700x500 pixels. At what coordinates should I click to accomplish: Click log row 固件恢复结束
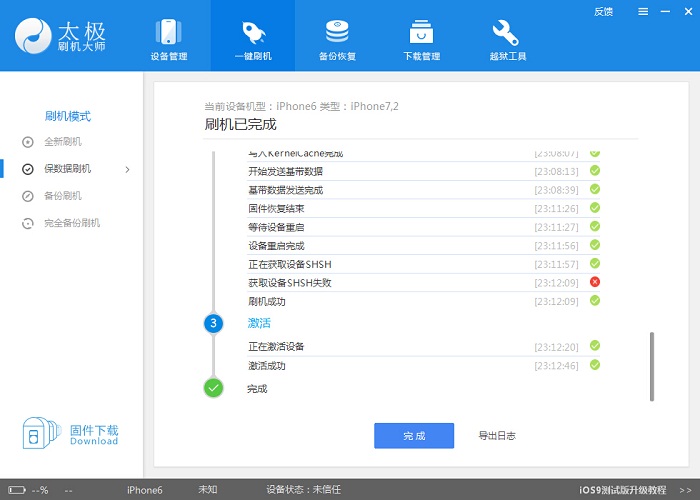pos(424,208)
